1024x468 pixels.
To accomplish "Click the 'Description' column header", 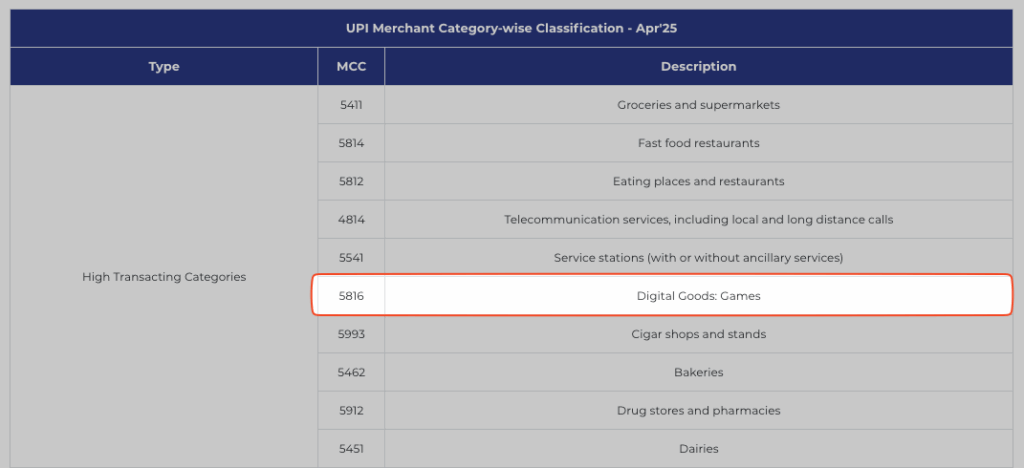I will tap(698, 67).
